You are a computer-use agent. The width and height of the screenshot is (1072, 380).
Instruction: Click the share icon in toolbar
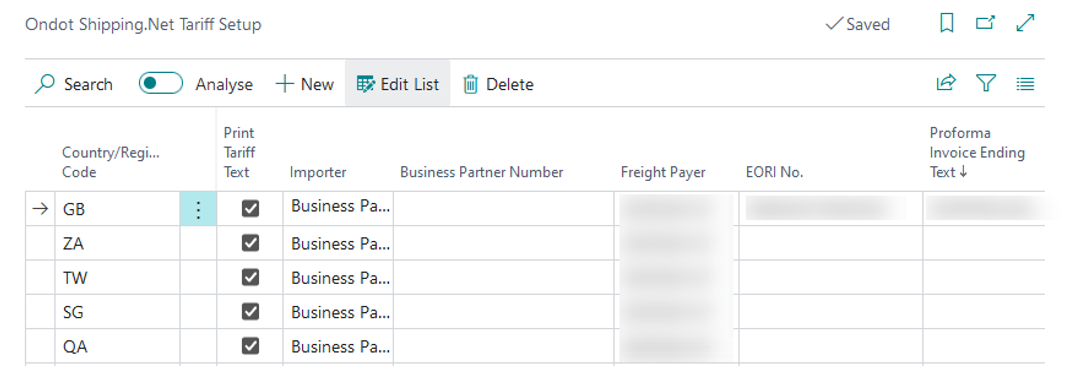click(946, 84)
